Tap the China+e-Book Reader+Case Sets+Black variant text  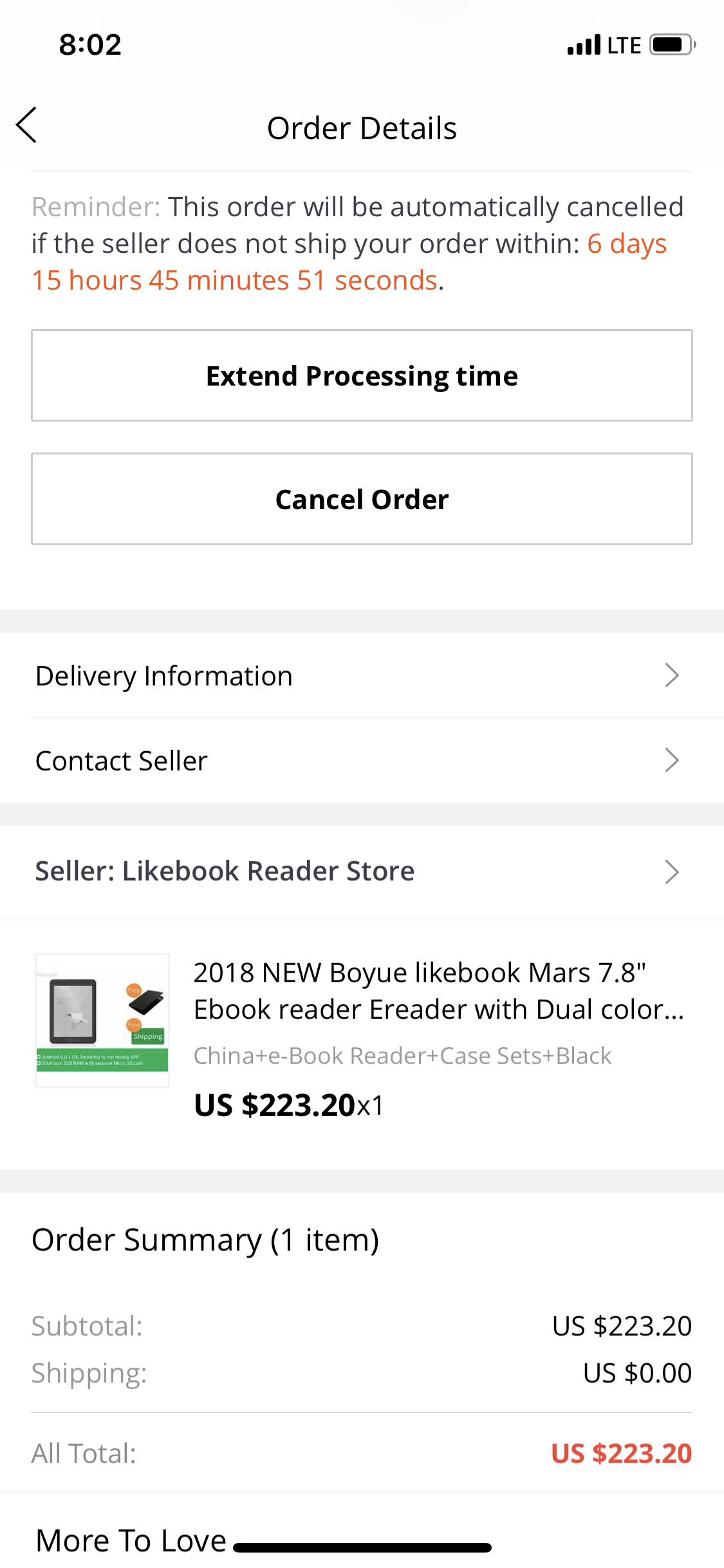[402, 1056]
